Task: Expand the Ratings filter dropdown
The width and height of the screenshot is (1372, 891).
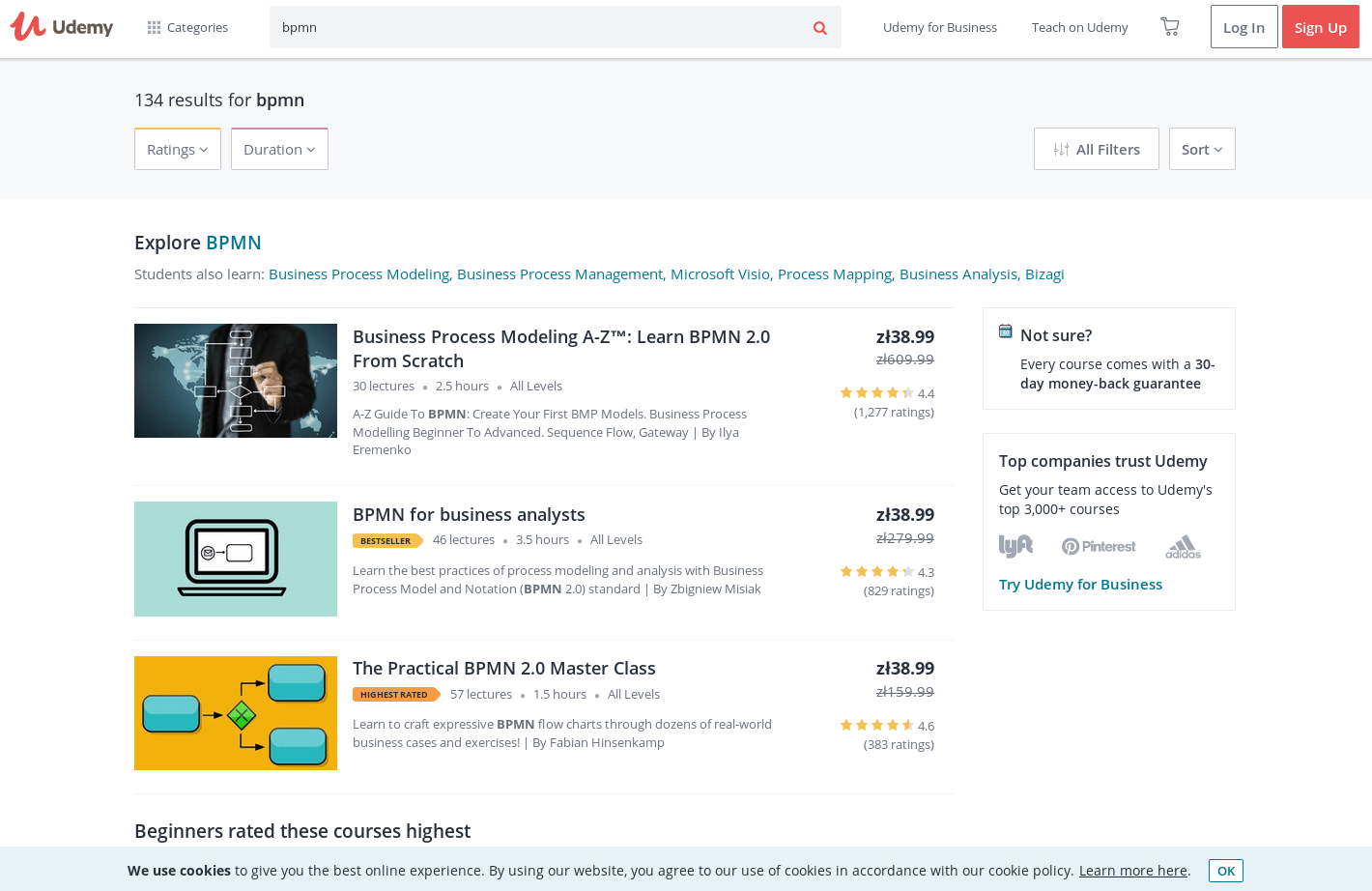Action: 178,149
